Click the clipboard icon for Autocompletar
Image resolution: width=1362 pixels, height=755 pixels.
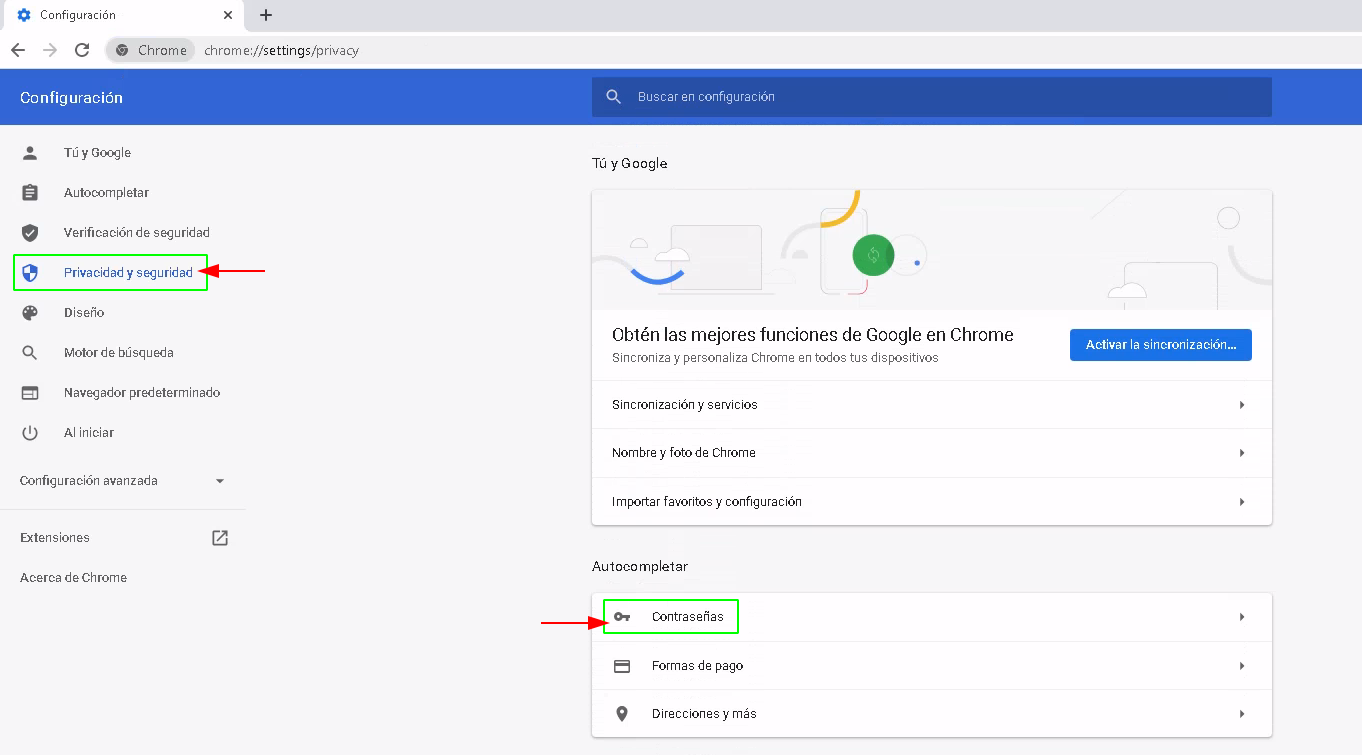(x=30, y=193)
